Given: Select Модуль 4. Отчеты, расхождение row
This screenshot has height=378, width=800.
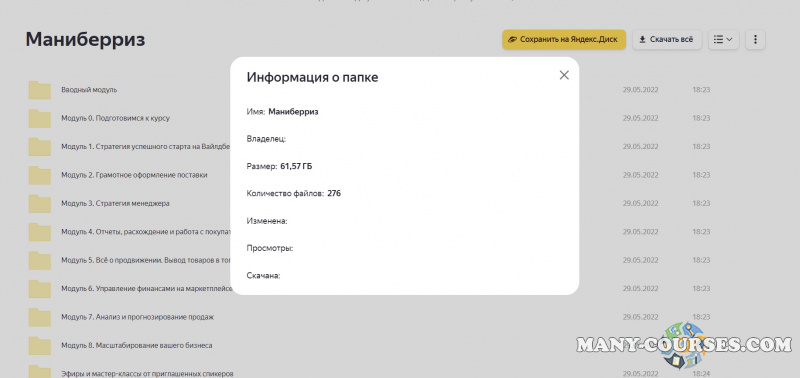Looking at the screenshot, I should (x=146, y=232).
